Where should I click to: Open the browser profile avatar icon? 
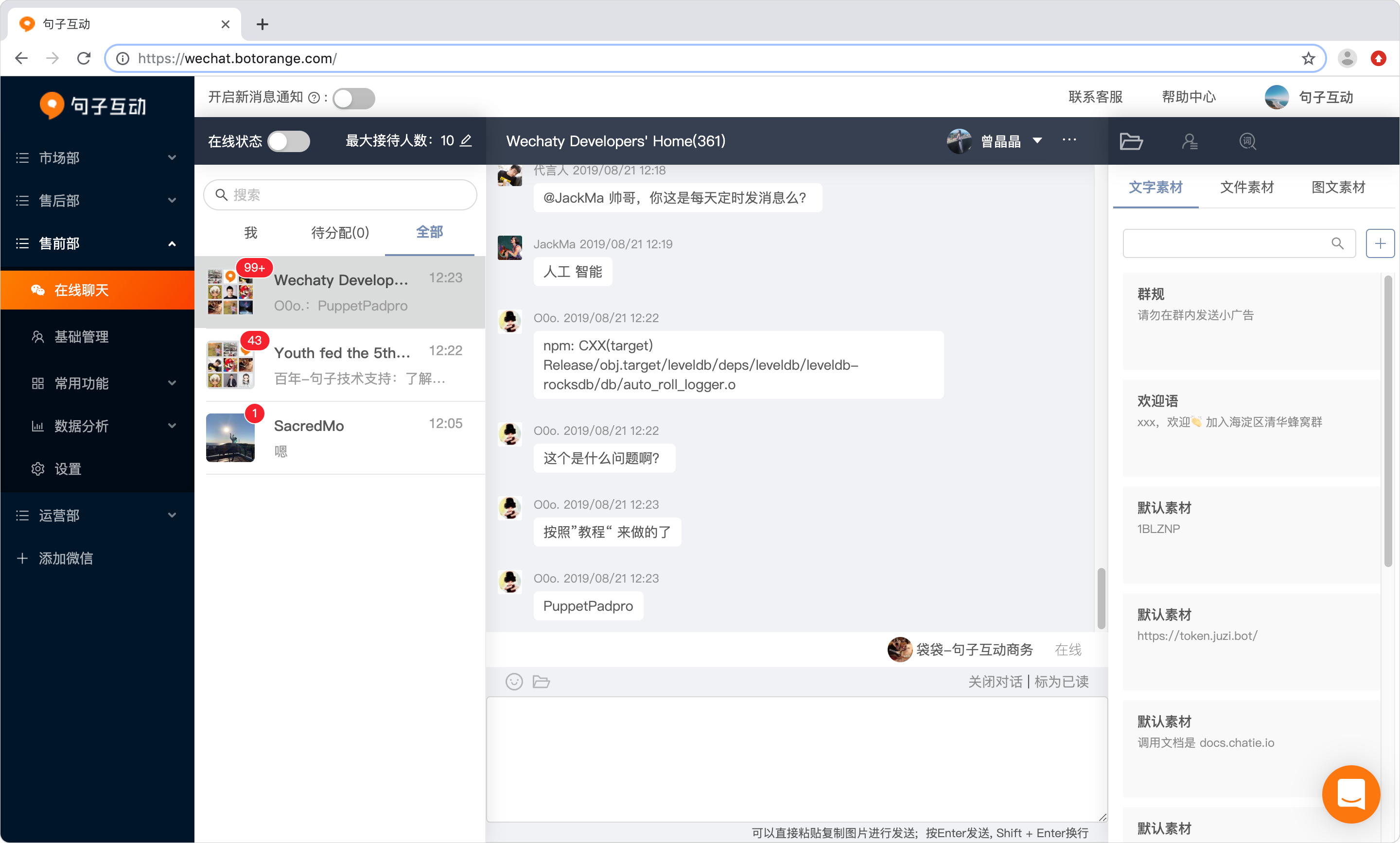coord(1347,58)
